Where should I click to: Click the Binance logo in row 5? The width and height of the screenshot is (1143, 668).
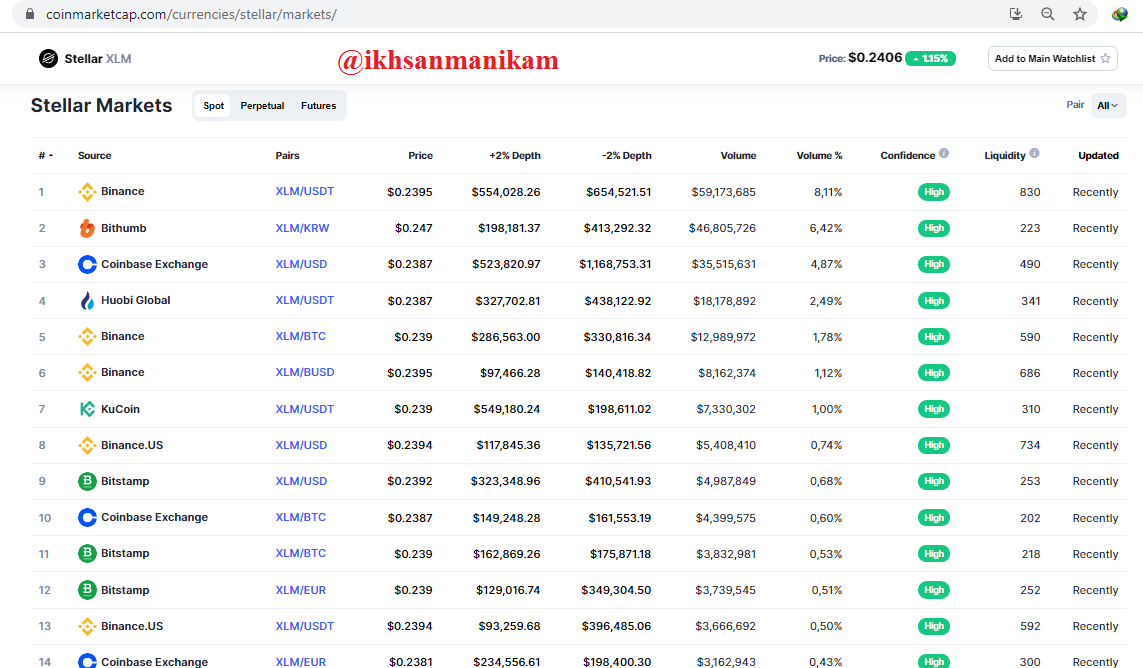click(87, 336)
